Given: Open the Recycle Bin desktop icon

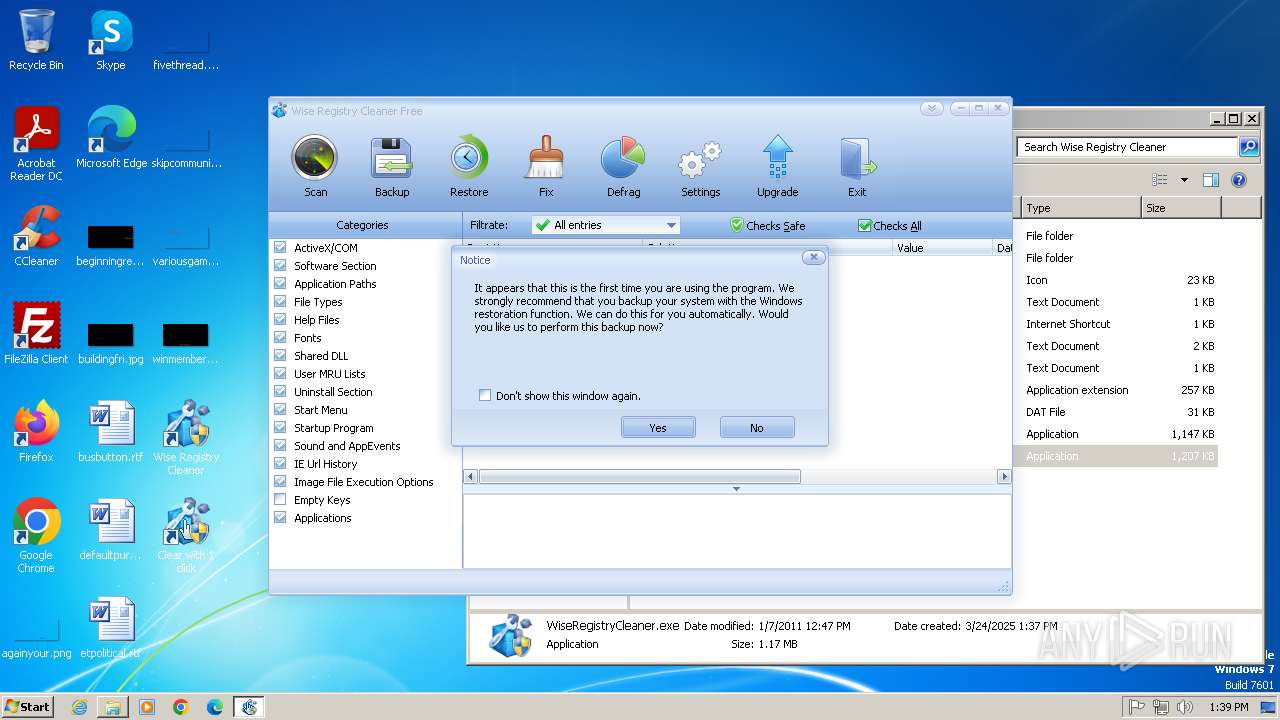Looking at the screenshot, I should click(36, 40).
